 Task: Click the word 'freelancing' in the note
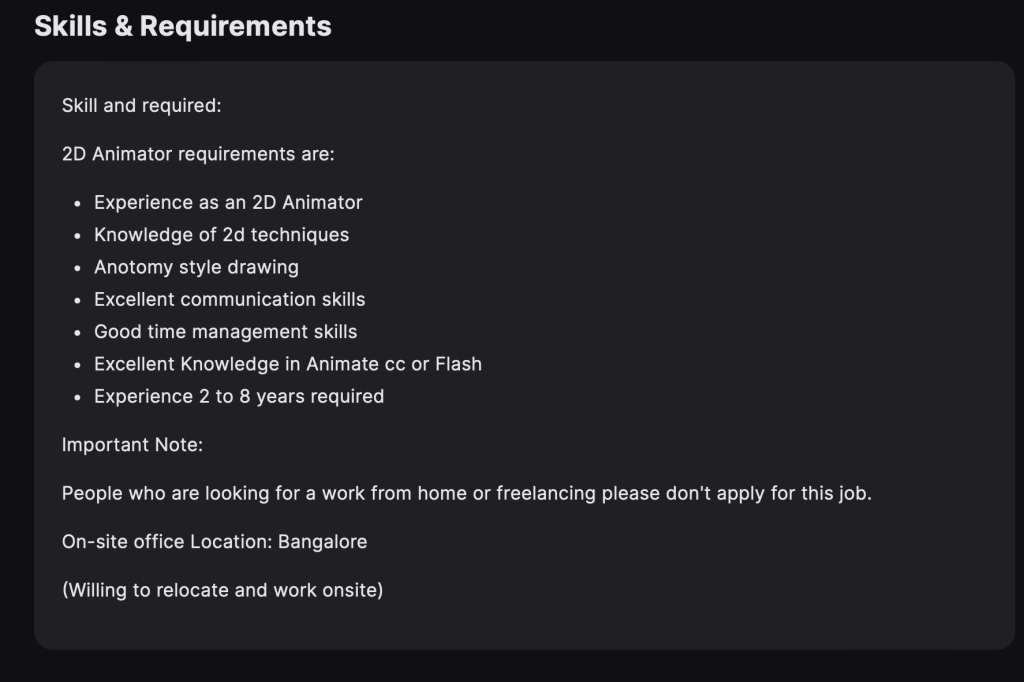[x=546, y=493]
